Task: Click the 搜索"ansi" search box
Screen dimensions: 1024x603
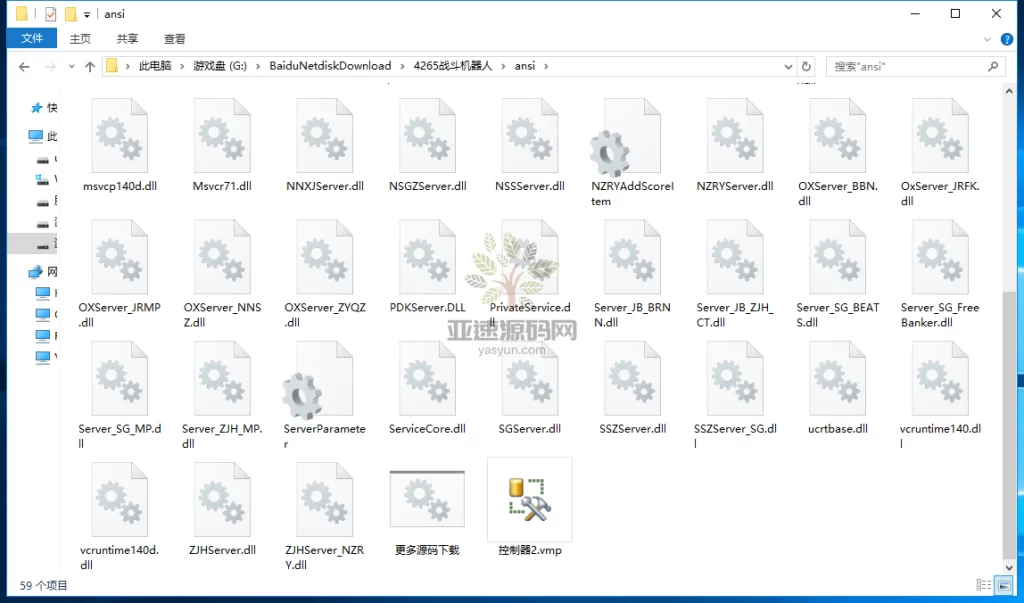Action: click(905, 66)
